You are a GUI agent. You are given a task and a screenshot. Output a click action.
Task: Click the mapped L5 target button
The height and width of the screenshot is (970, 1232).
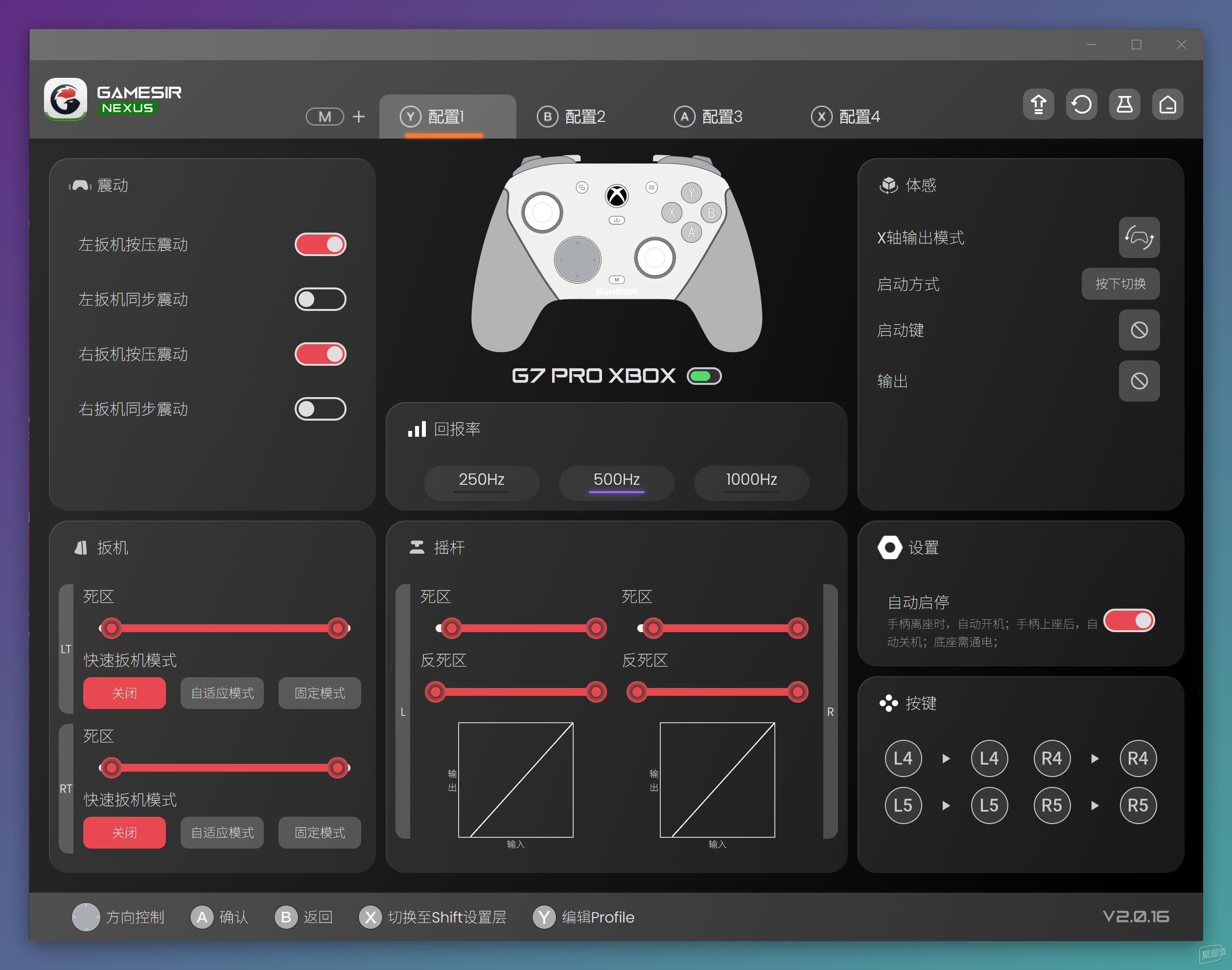pos(989,805)
